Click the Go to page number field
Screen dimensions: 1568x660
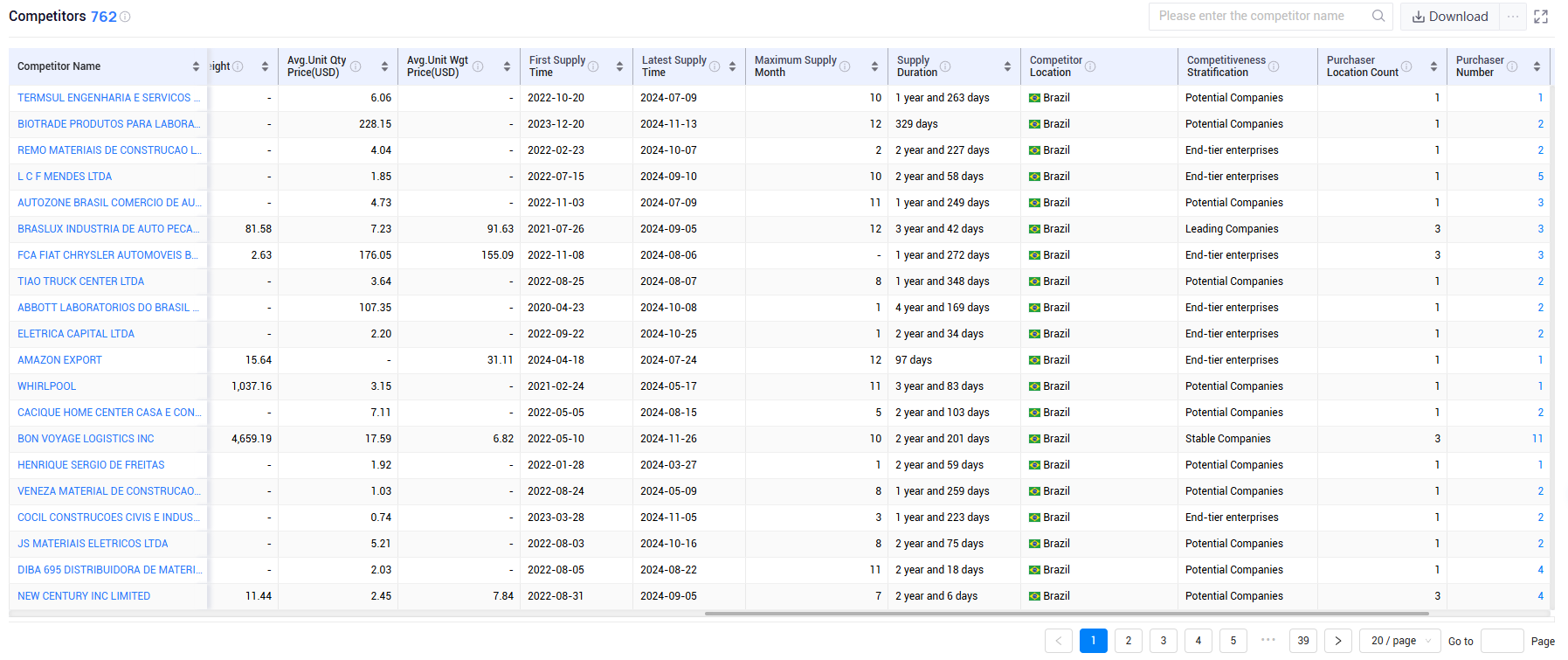1502,641
